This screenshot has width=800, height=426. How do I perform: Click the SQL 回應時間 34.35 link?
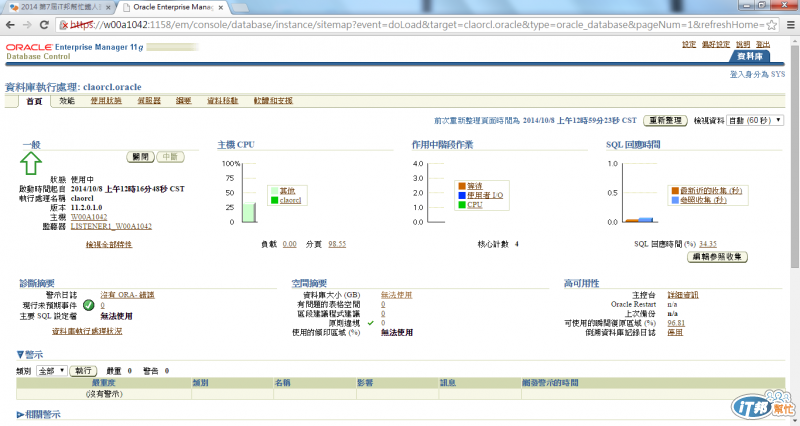pos(708,244)
